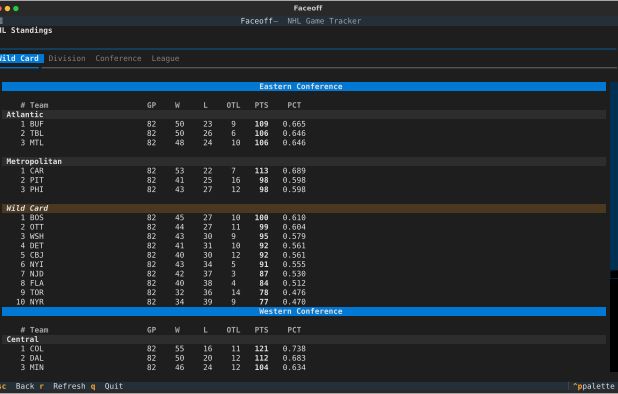This screenshot has height=394, width=618.
Task: Select the TOR wild card row
Action: 304,292
